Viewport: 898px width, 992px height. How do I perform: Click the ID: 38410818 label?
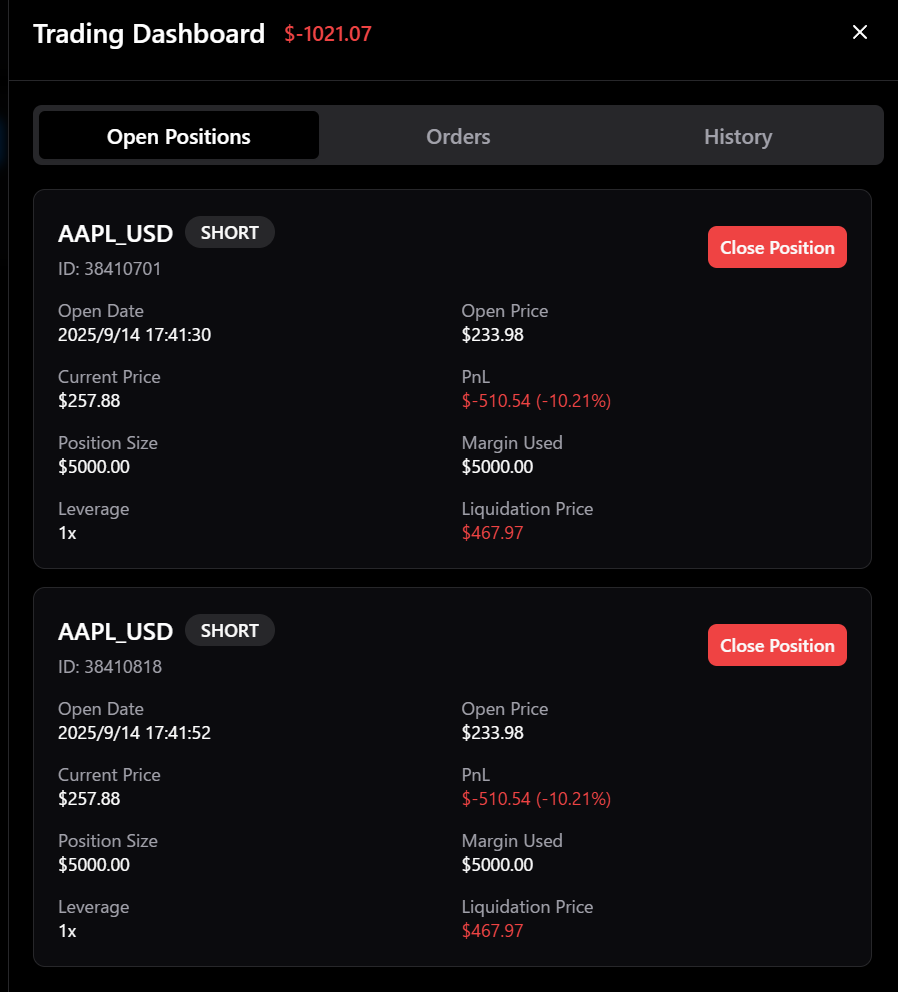110,667
